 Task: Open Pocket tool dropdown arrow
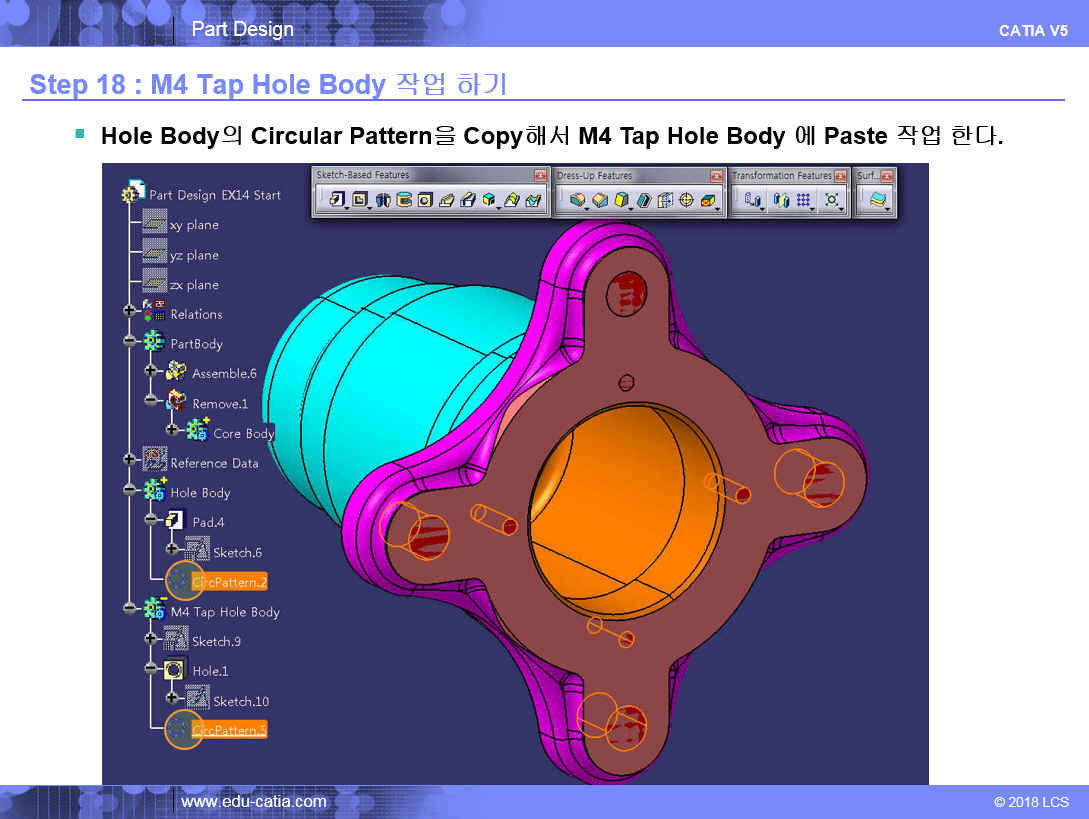[x=369, y=207]
